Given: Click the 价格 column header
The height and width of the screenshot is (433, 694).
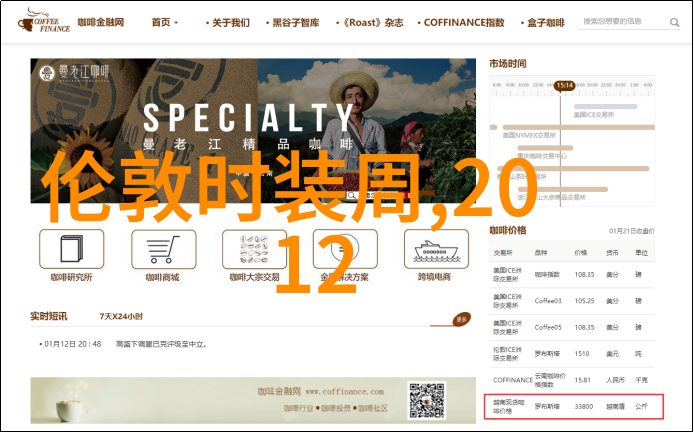Looking at the screenshot, I should pos(581,253).
